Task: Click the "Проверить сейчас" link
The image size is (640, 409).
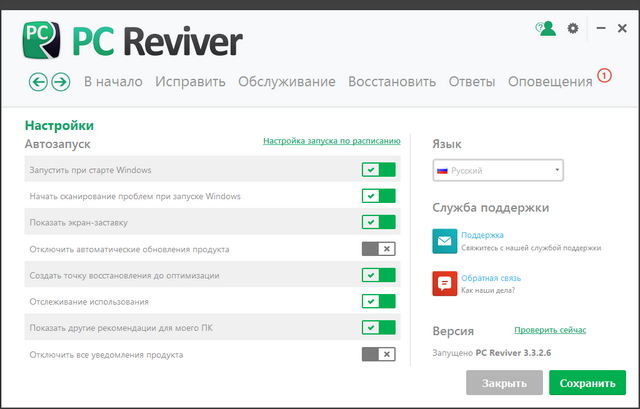Action: pyautogui.click(x=550, y=330)
